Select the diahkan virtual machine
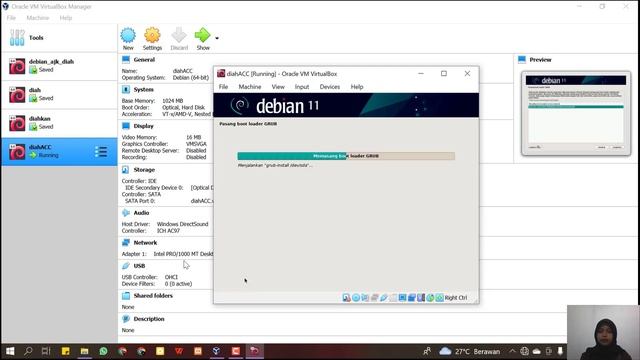 [59, 123]
